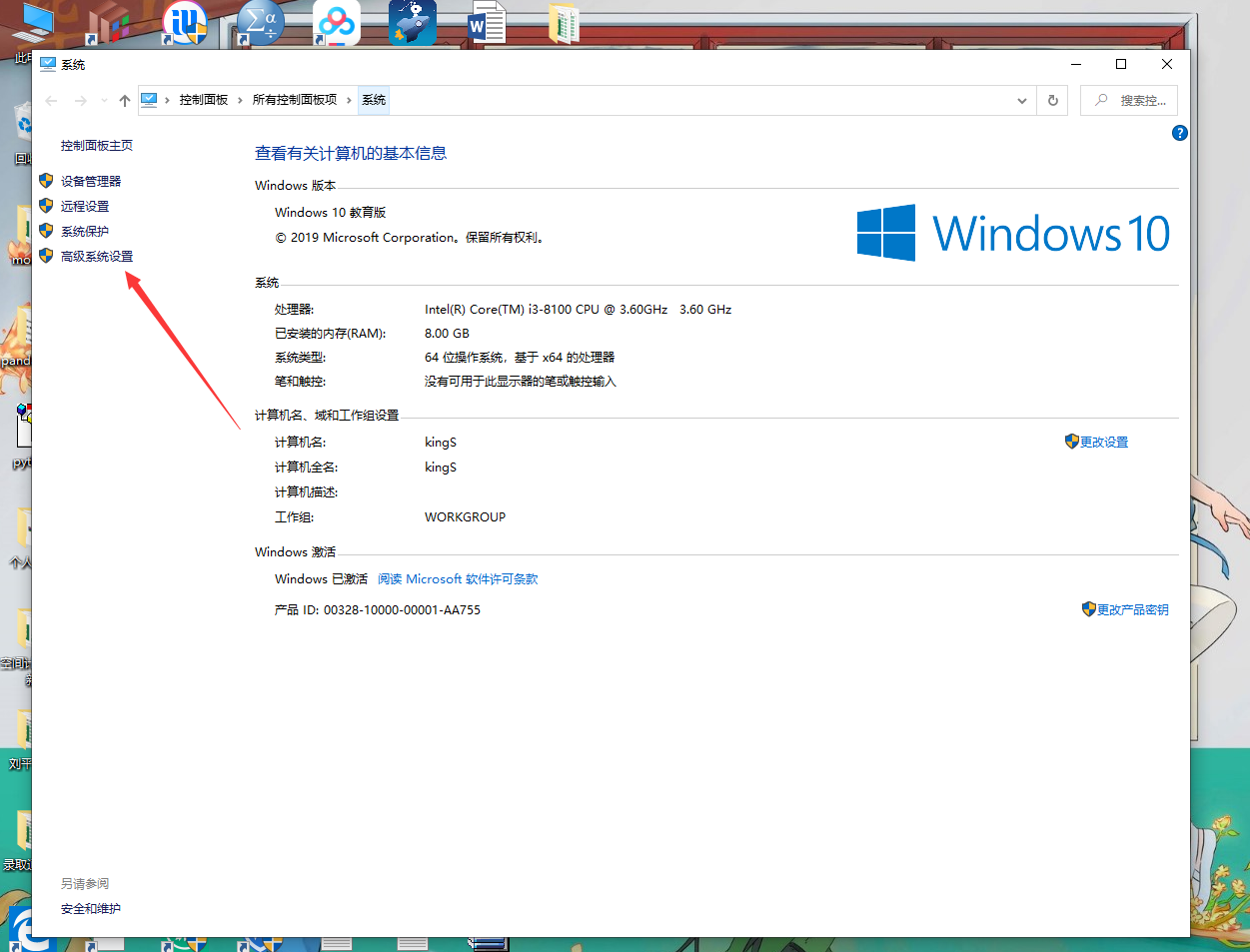Open Remote settings (远程设置) link

85,207
